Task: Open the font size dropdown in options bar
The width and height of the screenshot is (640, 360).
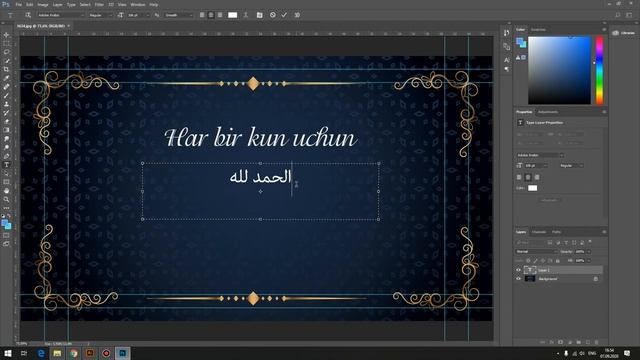Action: point(139,15)
